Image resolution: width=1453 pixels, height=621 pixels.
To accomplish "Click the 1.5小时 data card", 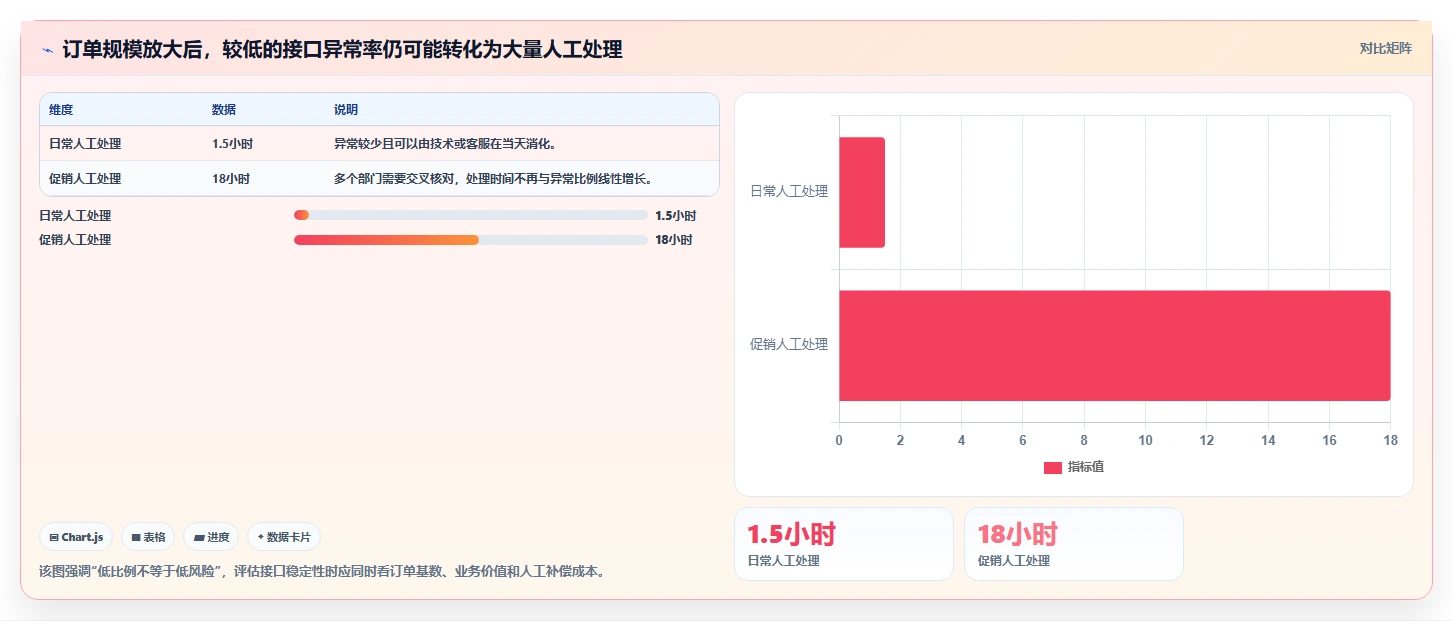I will click(844, 544).
